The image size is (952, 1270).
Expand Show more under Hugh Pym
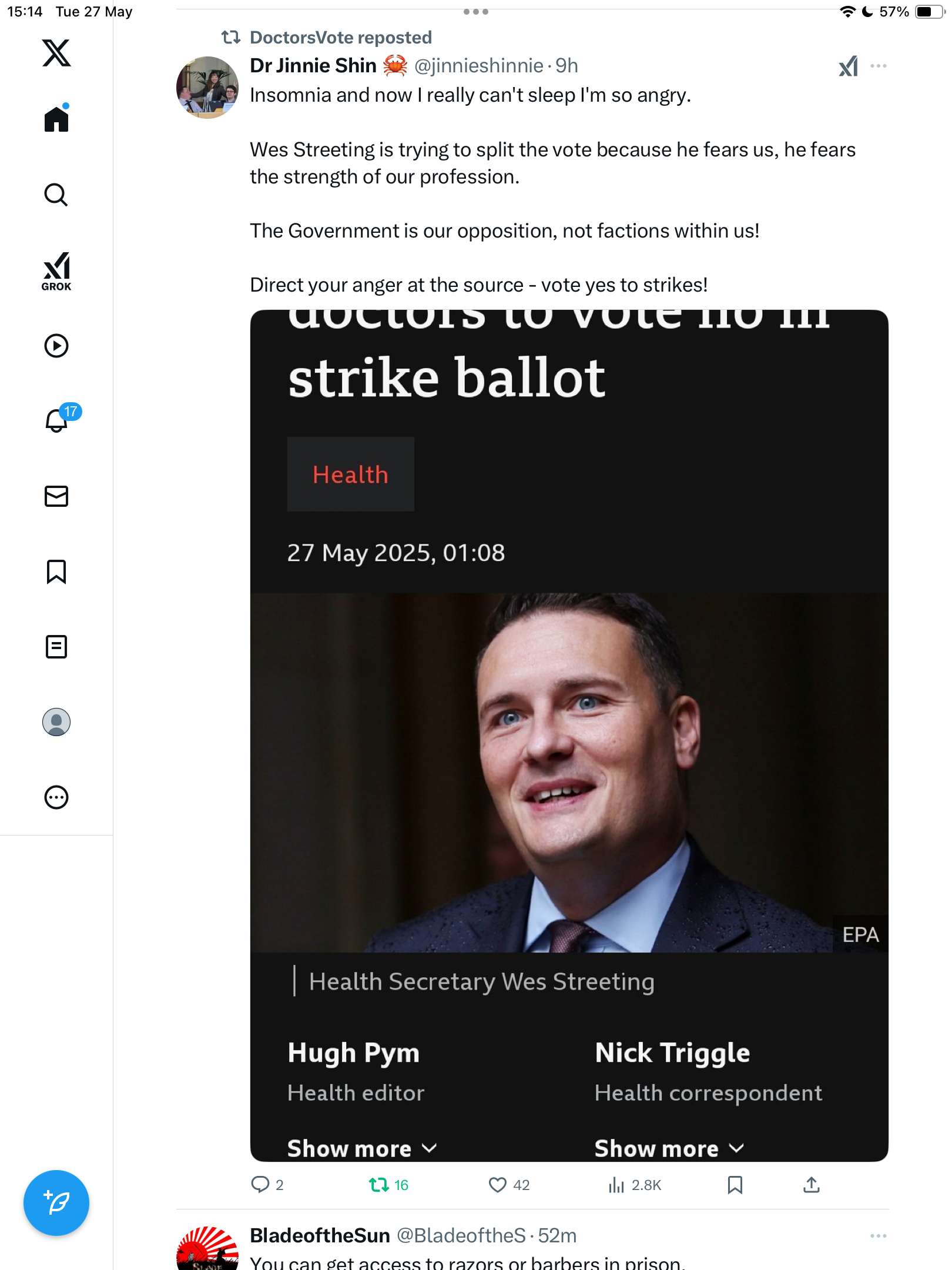pyautogui.click(x=362, y=1148)
